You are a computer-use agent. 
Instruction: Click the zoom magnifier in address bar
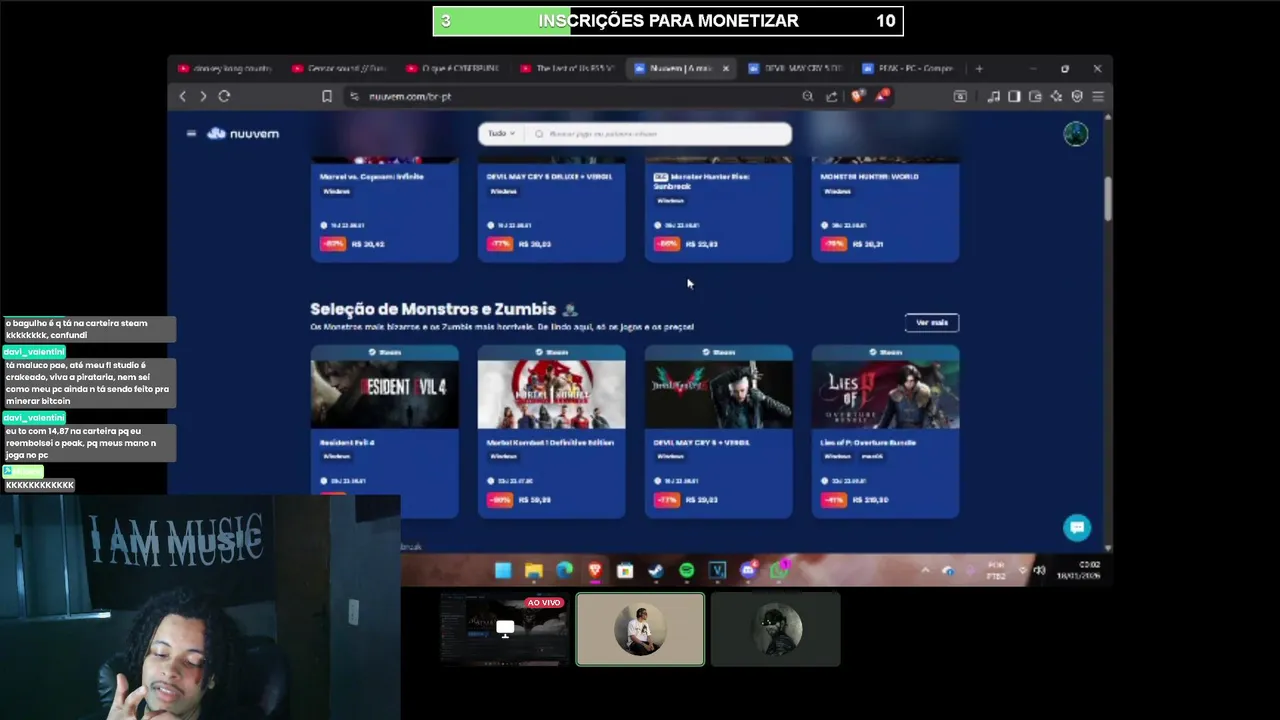click(807, 96)
